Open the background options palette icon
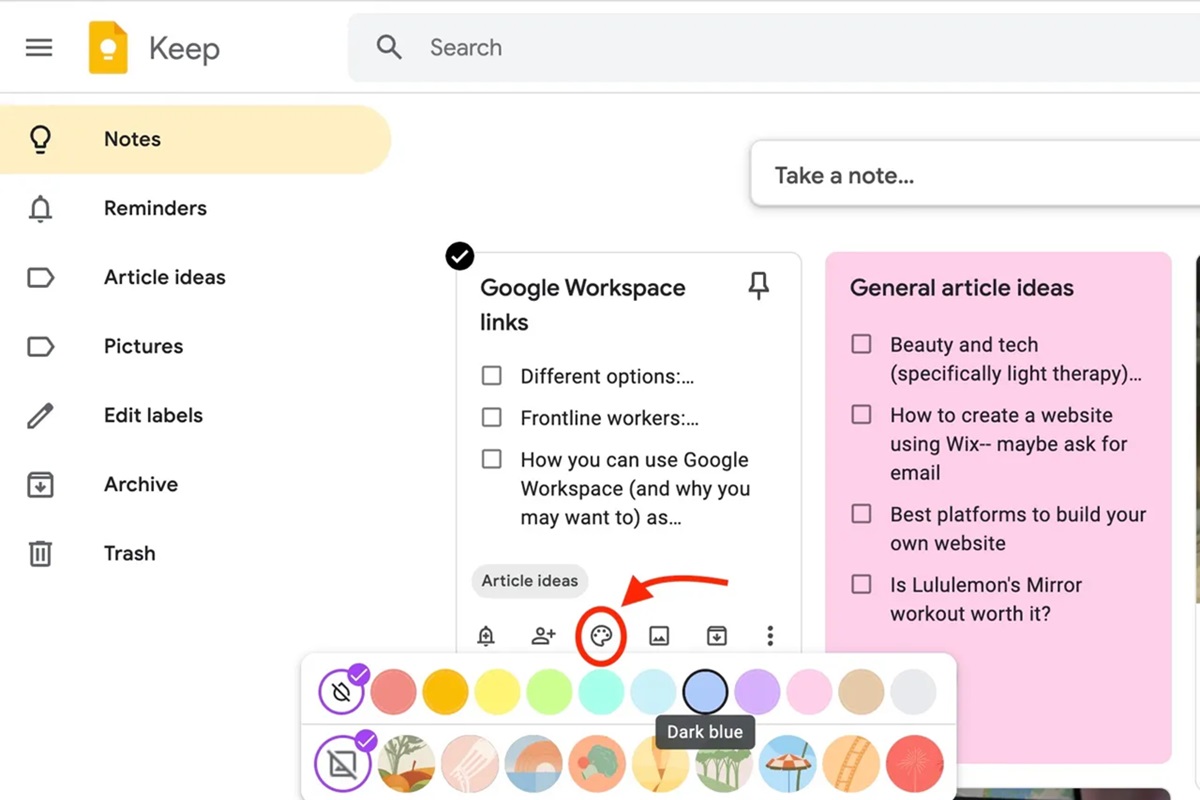 (601, 636)
